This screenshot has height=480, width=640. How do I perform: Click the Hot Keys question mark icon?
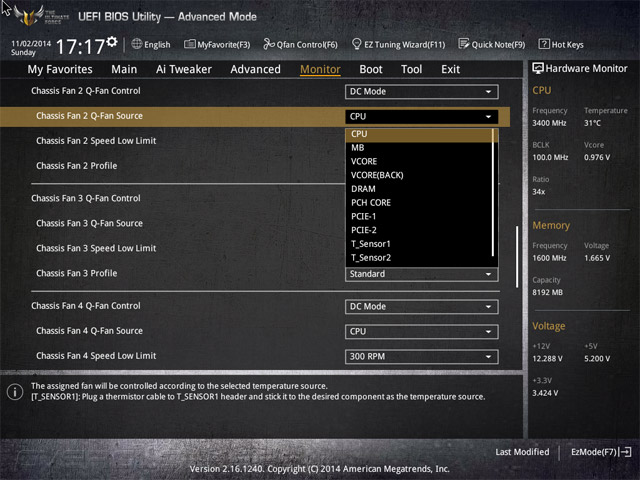(544, 44)
